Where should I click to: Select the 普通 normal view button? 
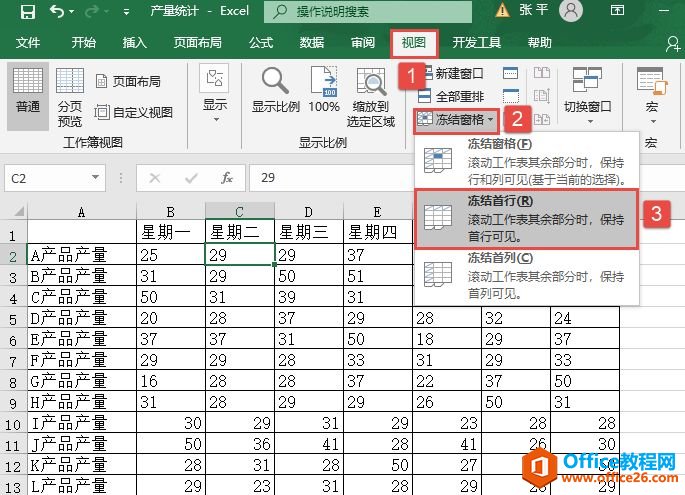coord(28,96)
